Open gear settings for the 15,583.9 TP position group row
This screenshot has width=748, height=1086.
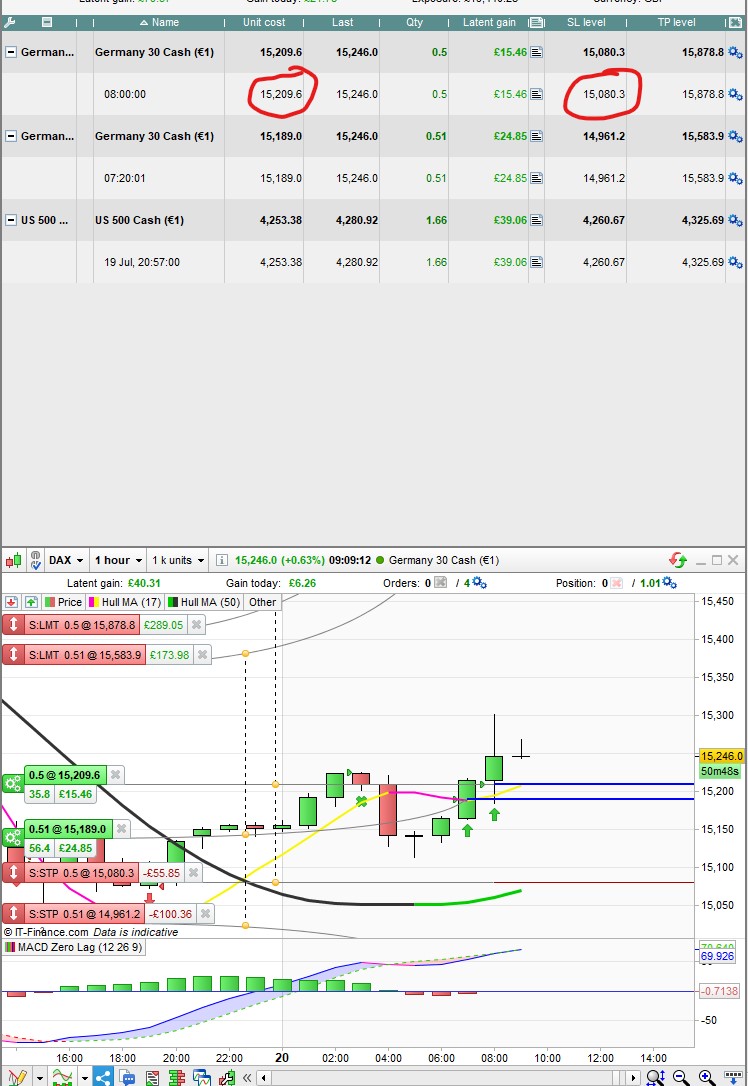point(736,136)
